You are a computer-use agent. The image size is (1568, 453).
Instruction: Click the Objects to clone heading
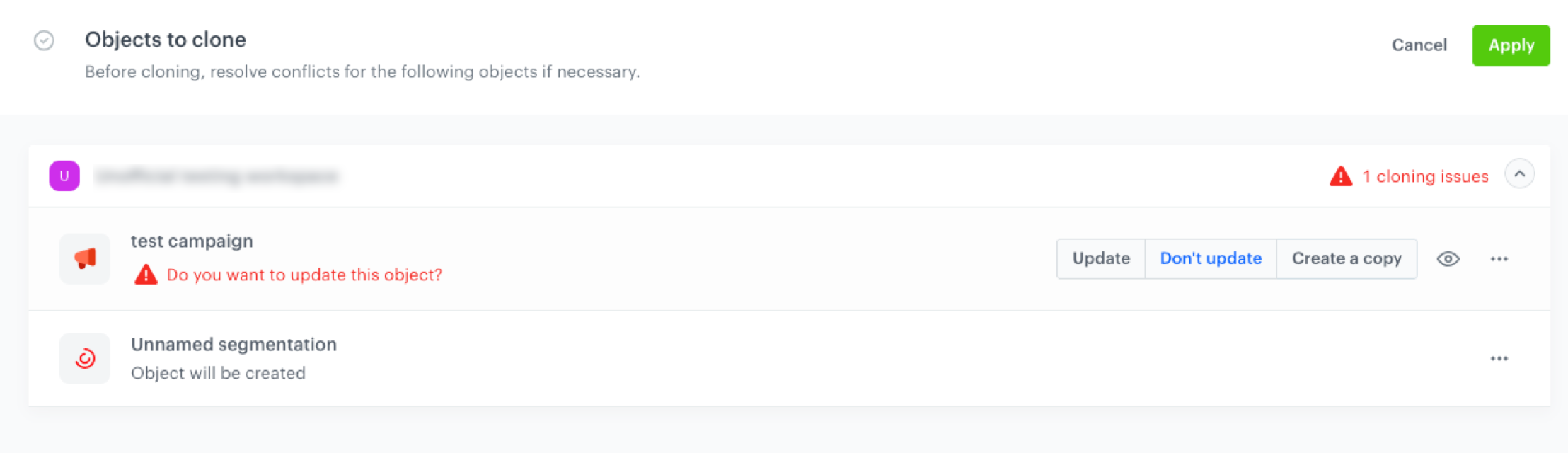166,40
